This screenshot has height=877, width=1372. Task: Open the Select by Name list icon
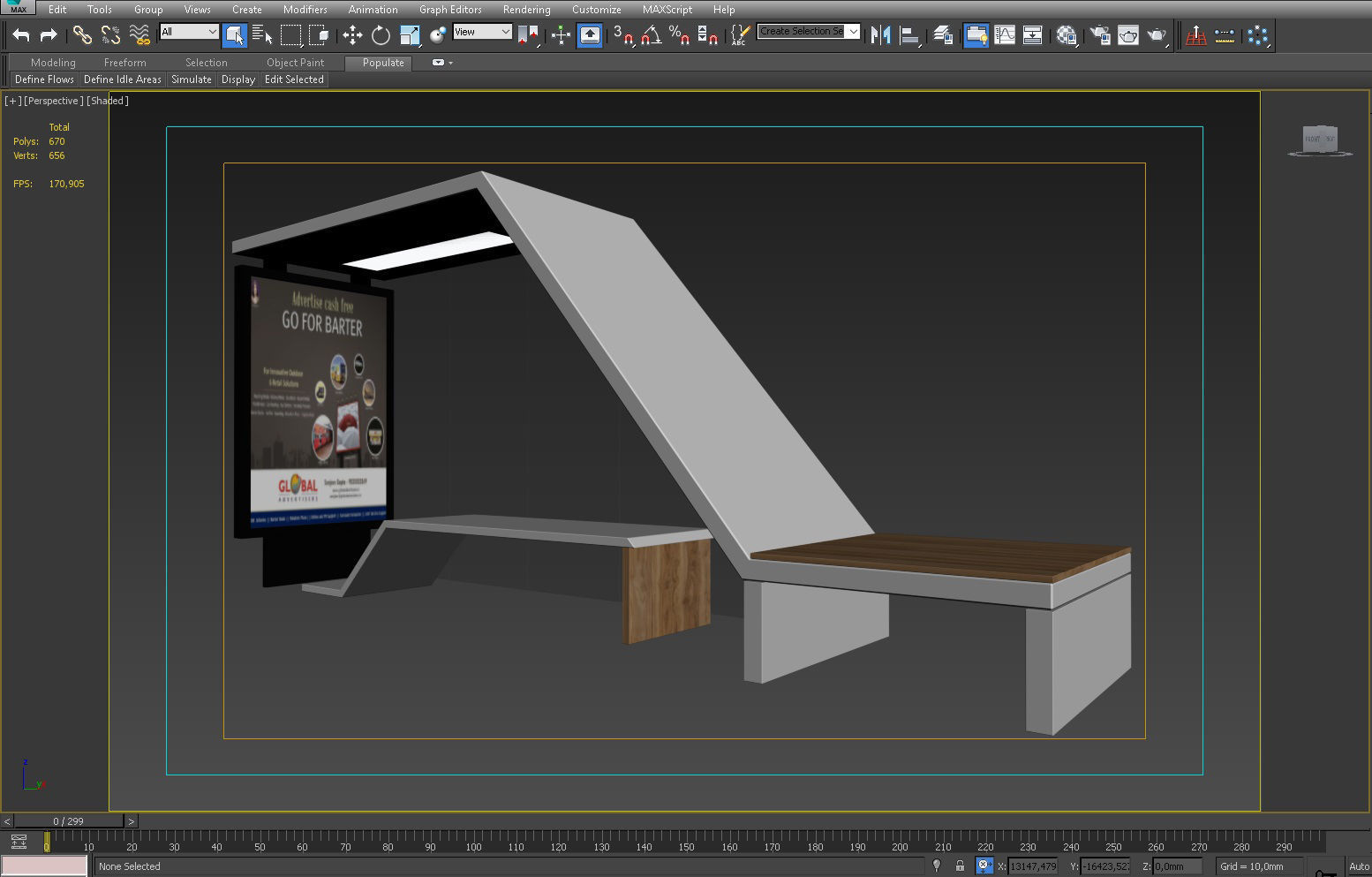262,35
